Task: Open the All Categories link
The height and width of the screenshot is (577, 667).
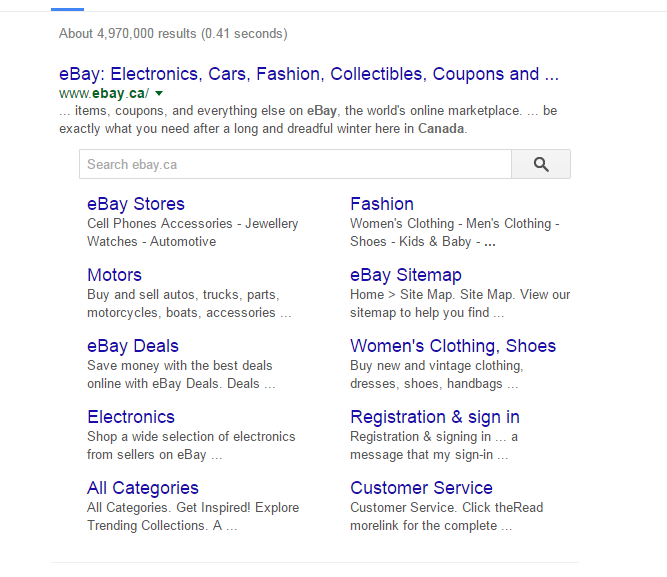Action: (x=143, y=488)
